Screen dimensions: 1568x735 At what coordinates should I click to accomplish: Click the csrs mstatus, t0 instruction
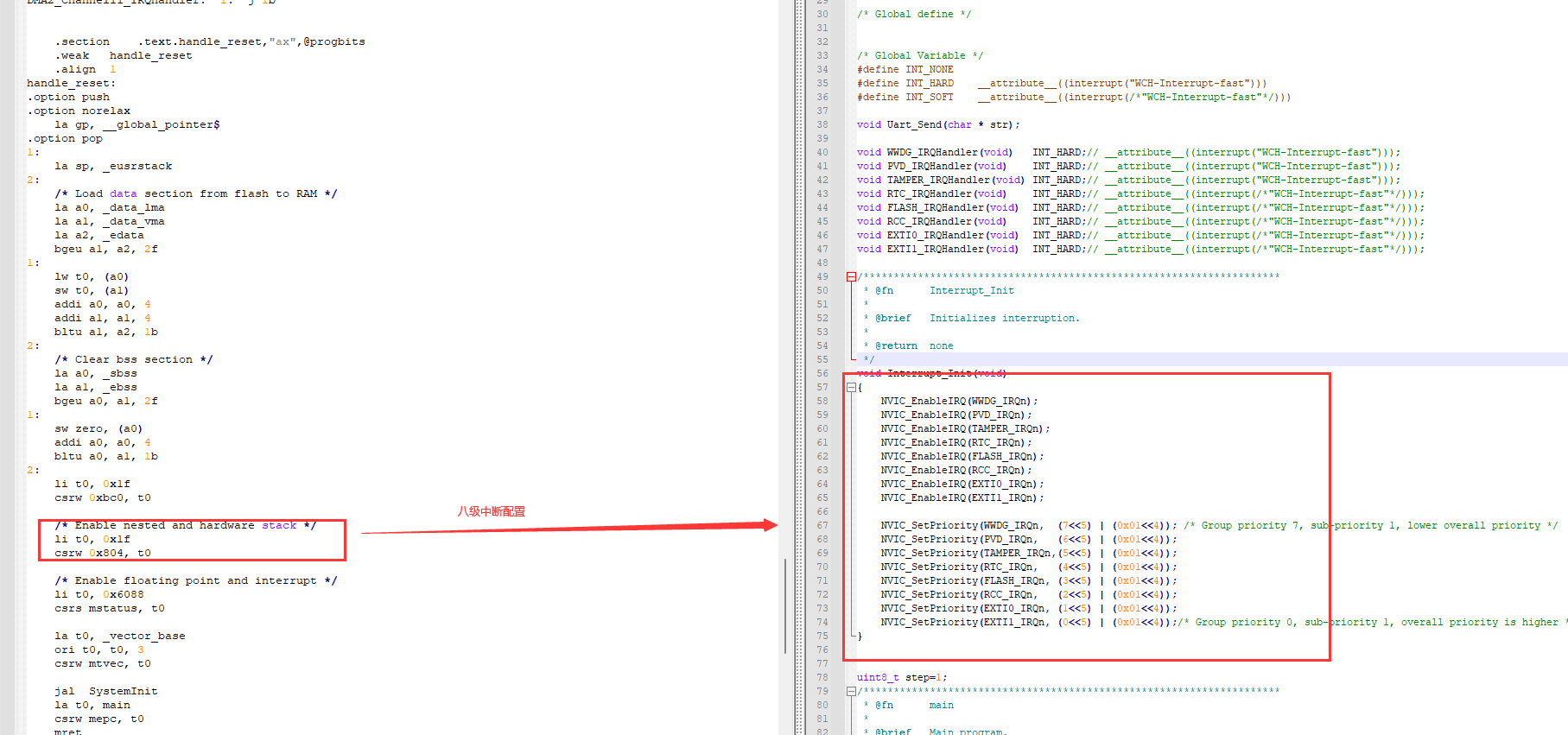(x=109, y=608)
